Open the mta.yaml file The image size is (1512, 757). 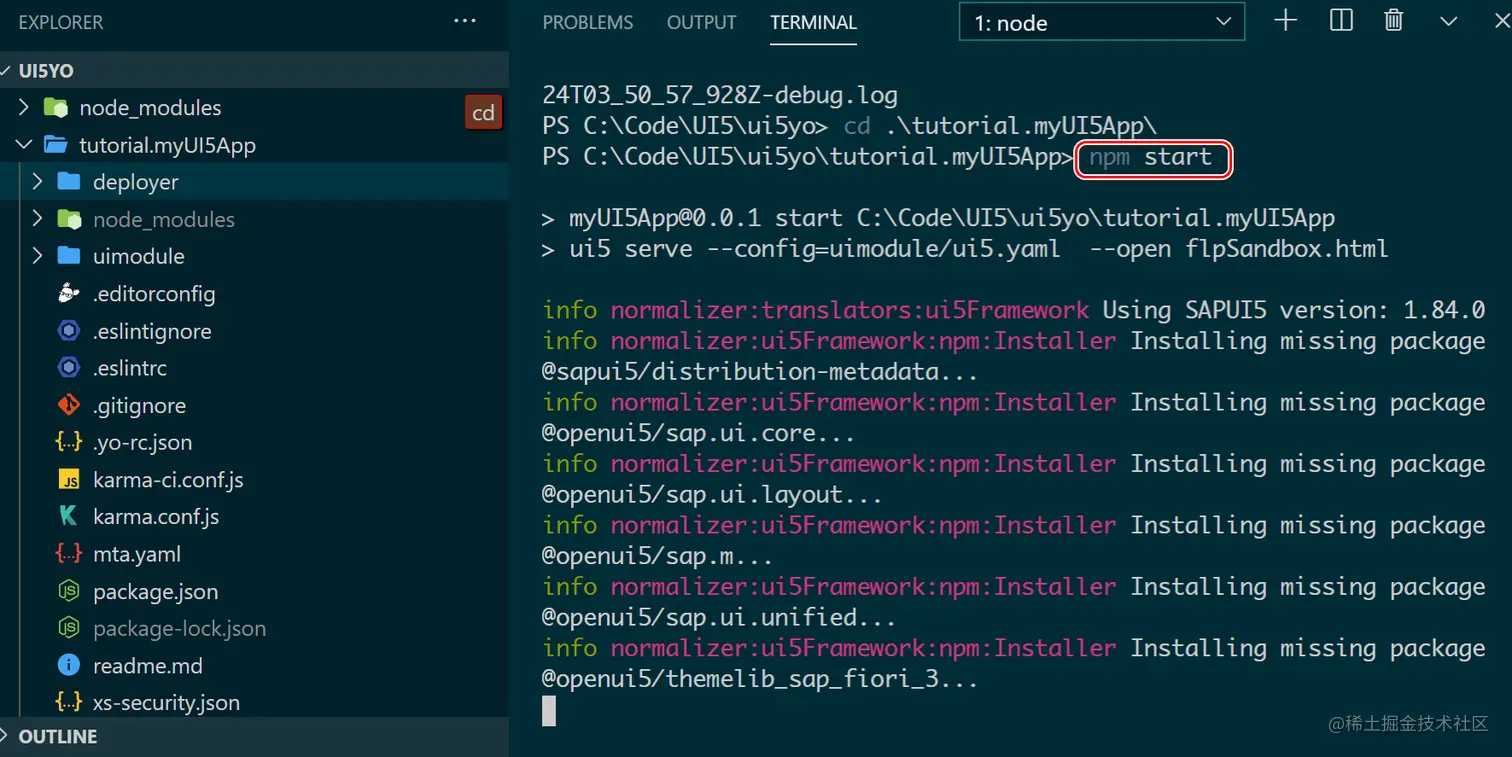click(137, 554)
